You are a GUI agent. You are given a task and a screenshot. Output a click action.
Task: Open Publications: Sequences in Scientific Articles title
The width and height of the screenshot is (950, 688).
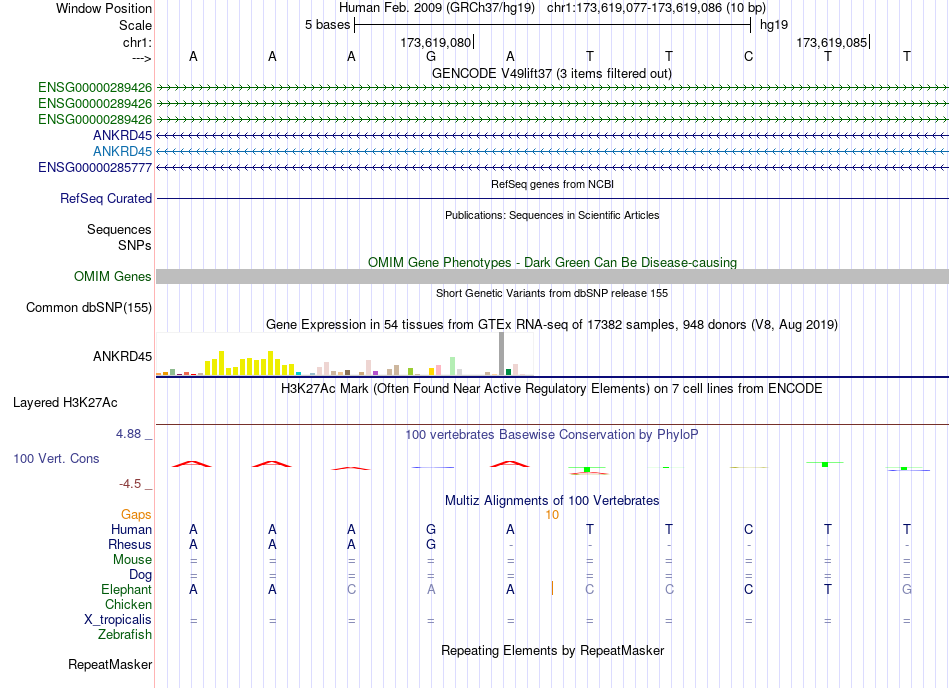coord(552,215)
